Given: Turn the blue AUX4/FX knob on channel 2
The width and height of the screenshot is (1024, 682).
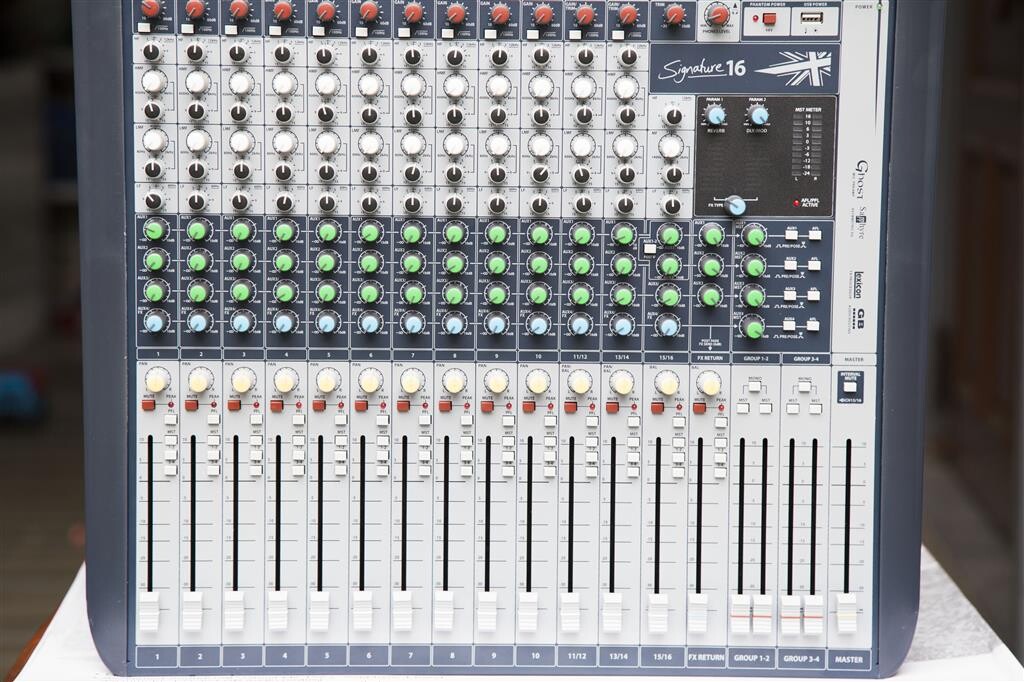Looking at the screenshot, I should click(198, 322).
